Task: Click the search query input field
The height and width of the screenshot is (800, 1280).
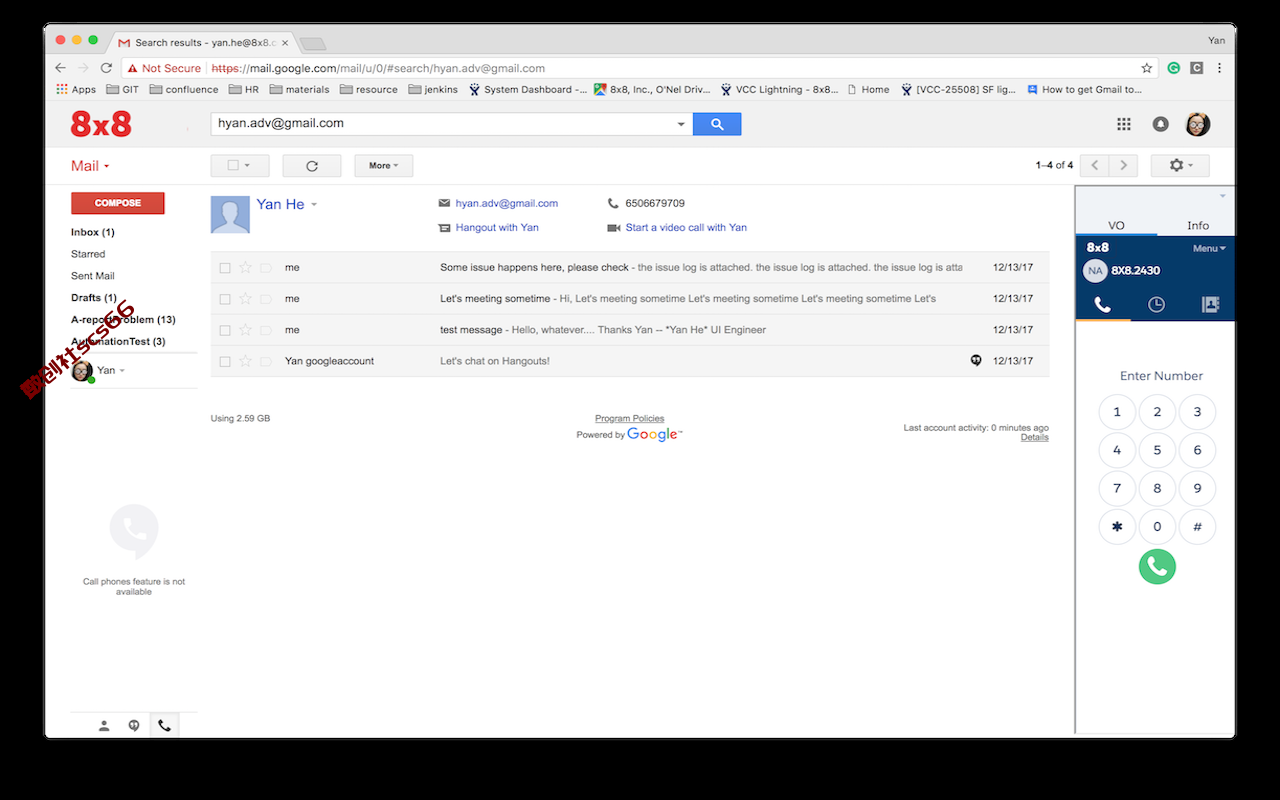Action: tap(442, 124)
